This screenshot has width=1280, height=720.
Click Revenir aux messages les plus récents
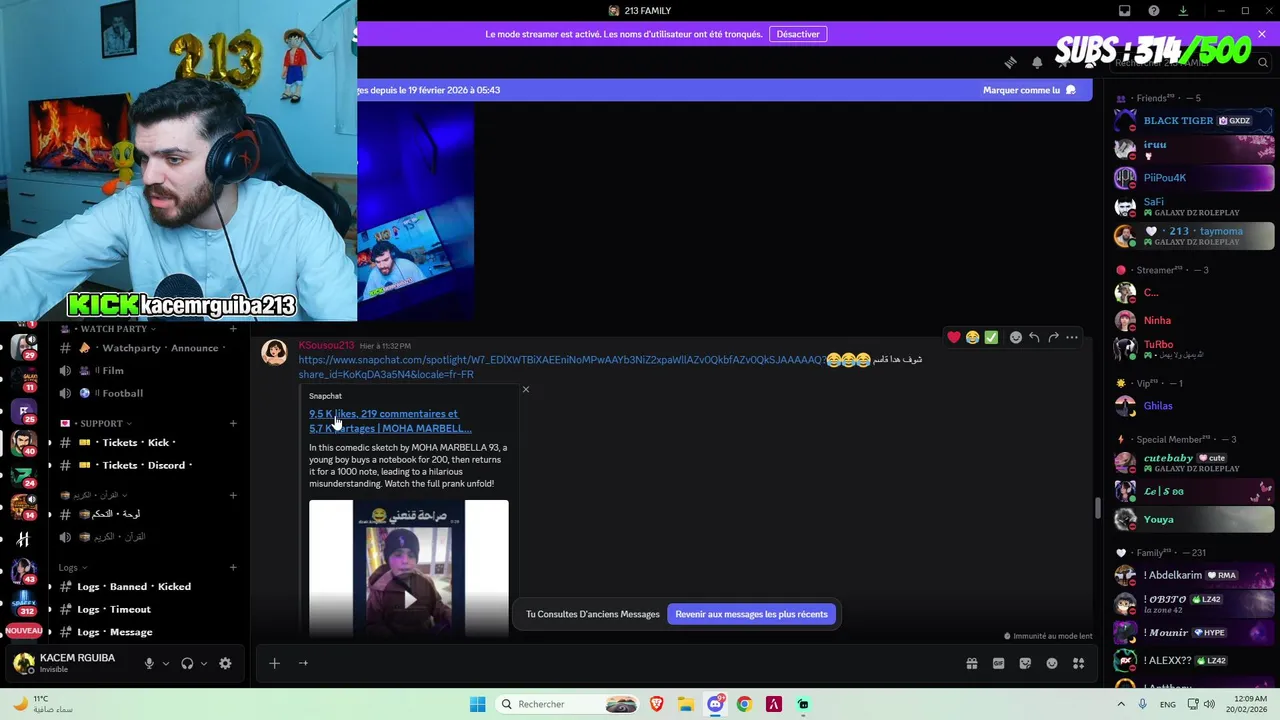[751, 614]
